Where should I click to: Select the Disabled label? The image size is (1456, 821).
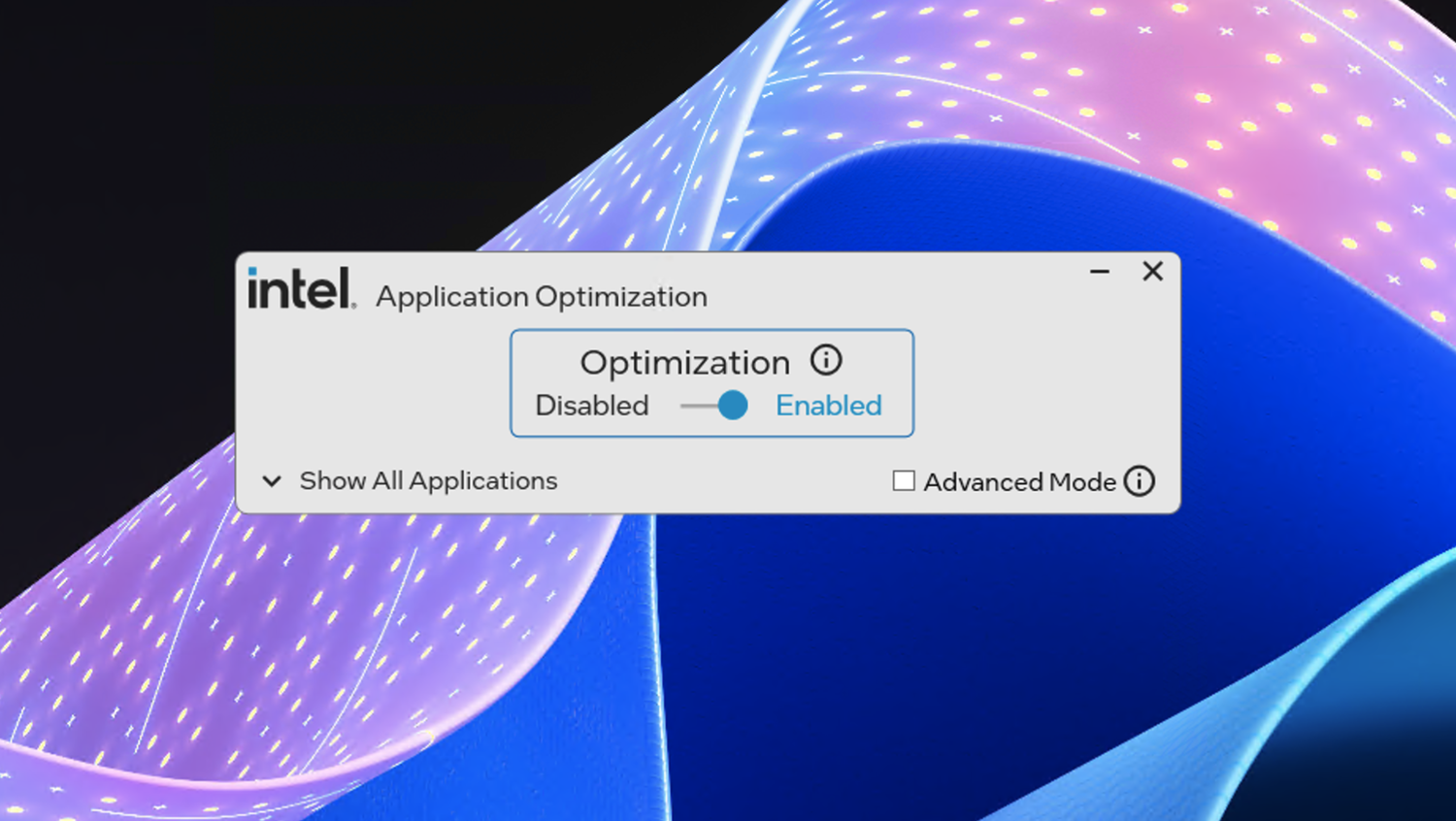(592, 406)
